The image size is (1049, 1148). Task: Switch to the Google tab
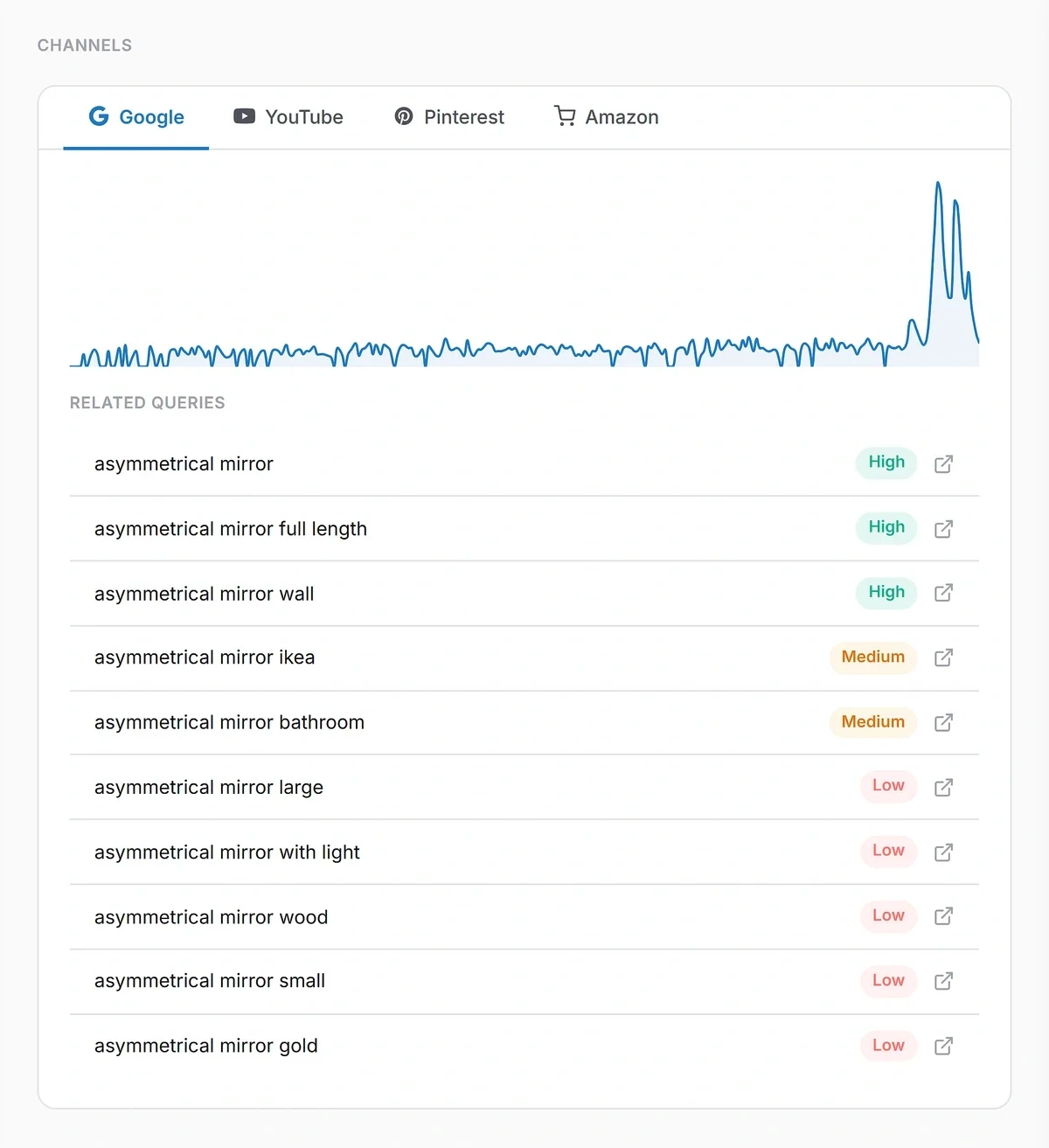pyautogui.click(x=136, y=117)
